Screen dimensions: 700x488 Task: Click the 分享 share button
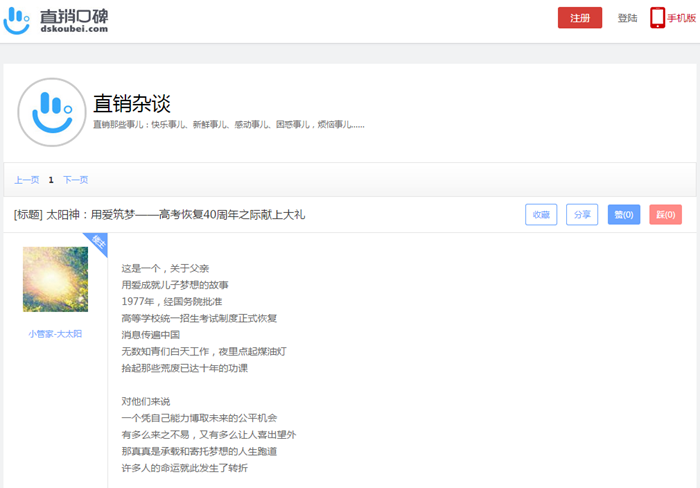pos(582,215)
